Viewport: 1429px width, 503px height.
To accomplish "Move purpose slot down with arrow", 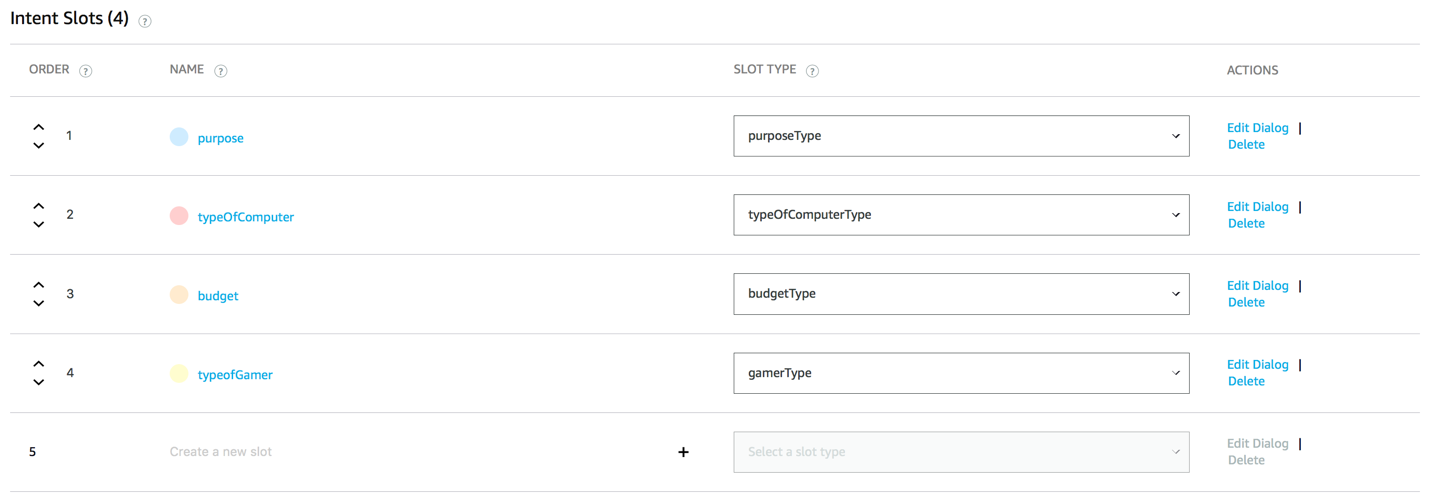I will point(39,146).
